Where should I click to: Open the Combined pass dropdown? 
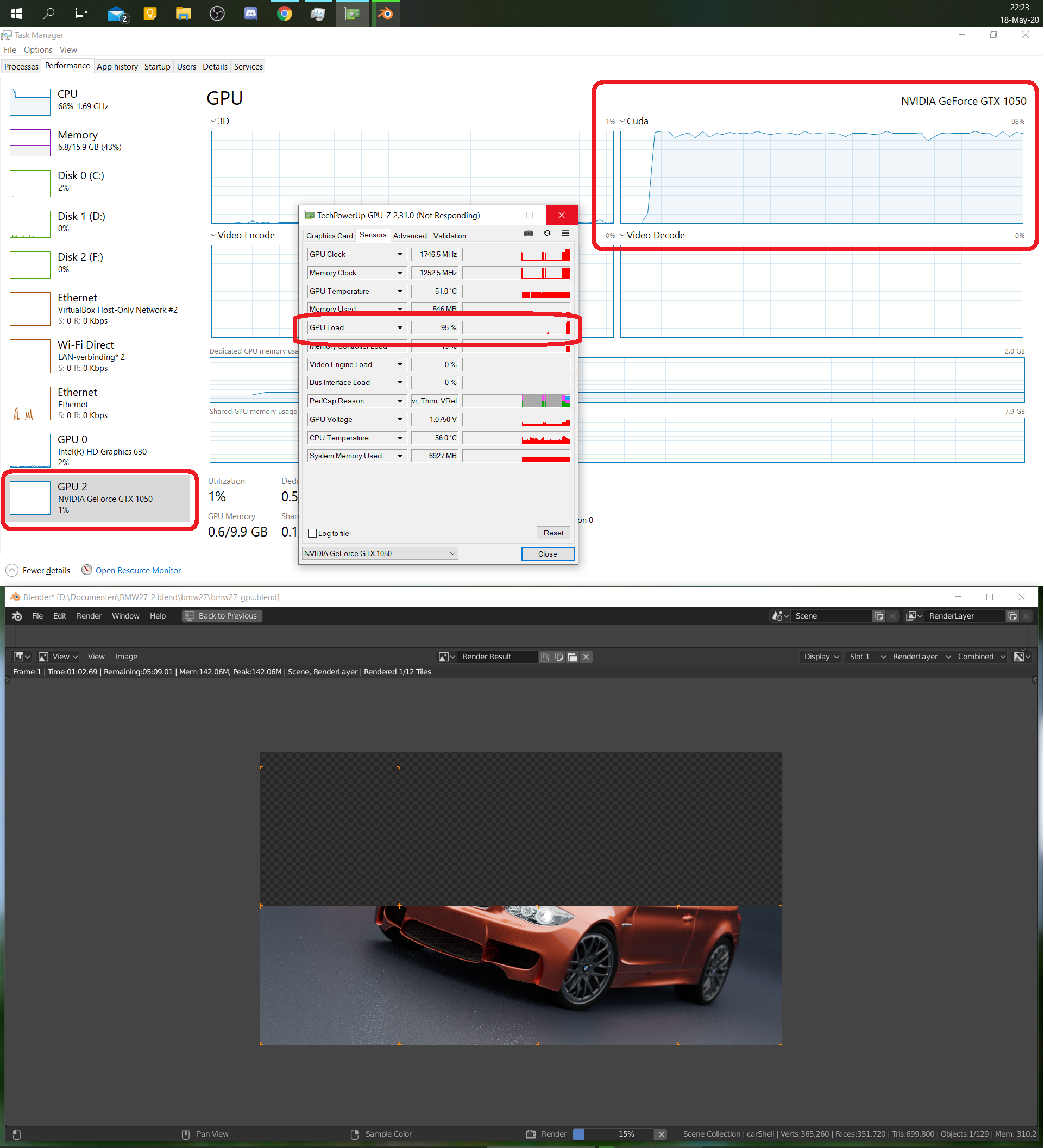click(x=982, y=658)
